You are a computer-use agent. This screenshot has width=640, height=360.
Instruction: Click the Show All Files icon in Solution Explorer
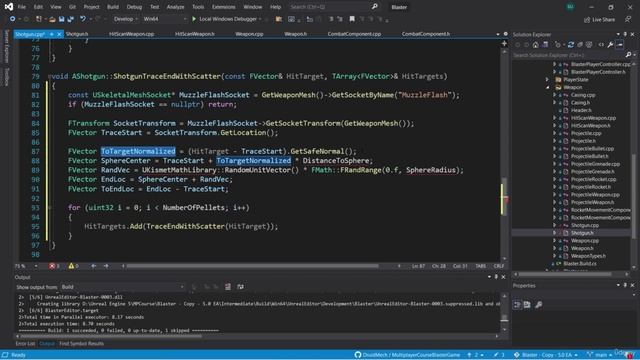pos(589,45)
